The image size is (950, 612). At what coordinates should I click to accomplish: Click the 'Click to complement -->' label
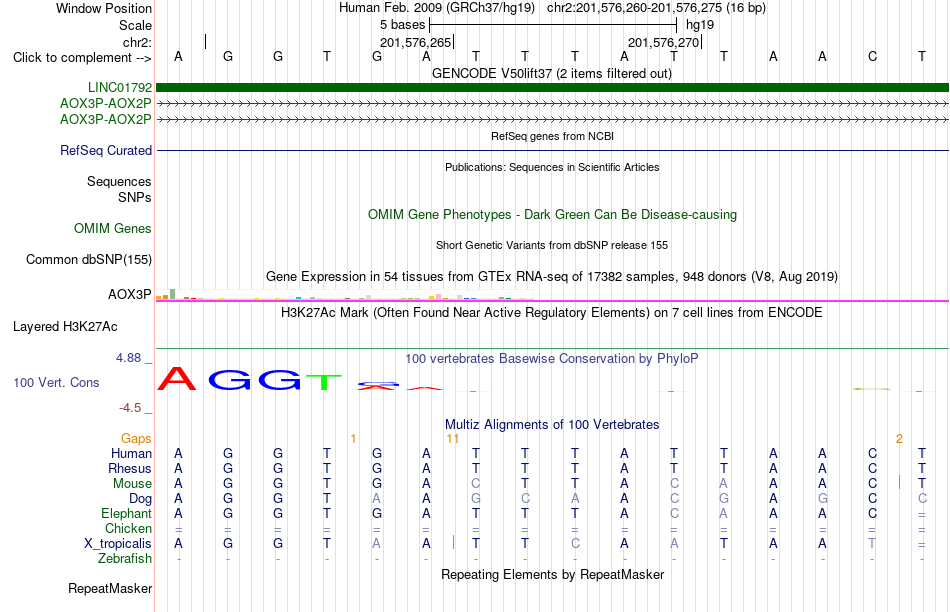point(82,58)
